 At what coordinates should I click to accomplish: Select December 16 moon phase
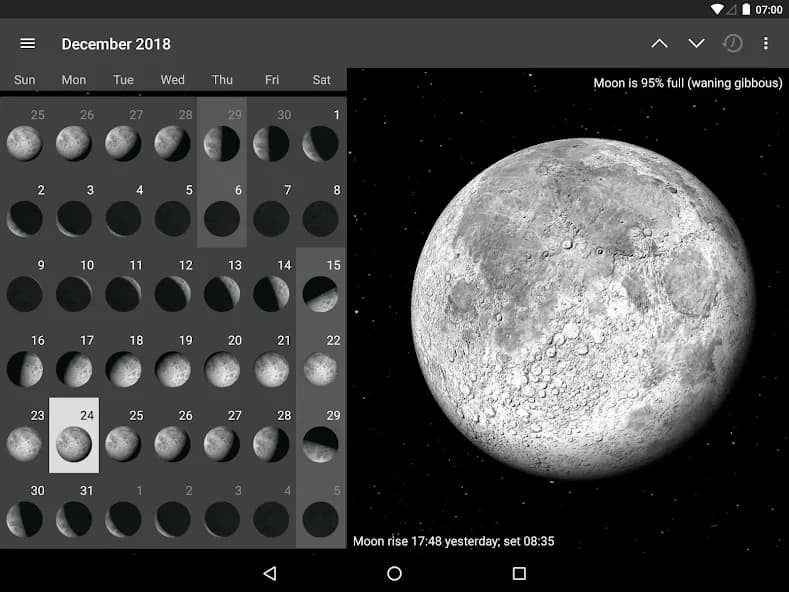coord(25,360)
